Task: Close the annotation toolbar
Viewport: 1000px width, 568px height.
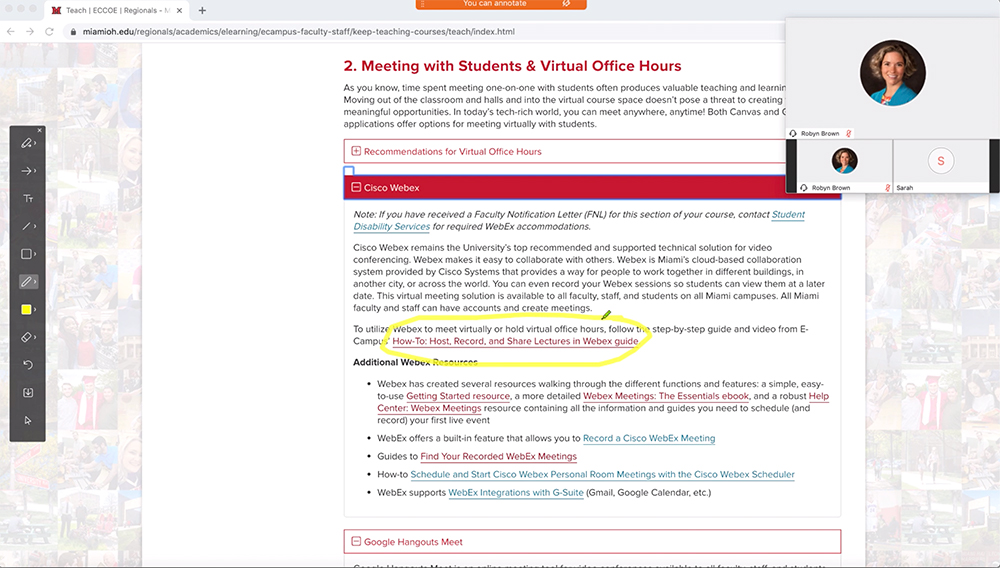Action: pos(40,130)
